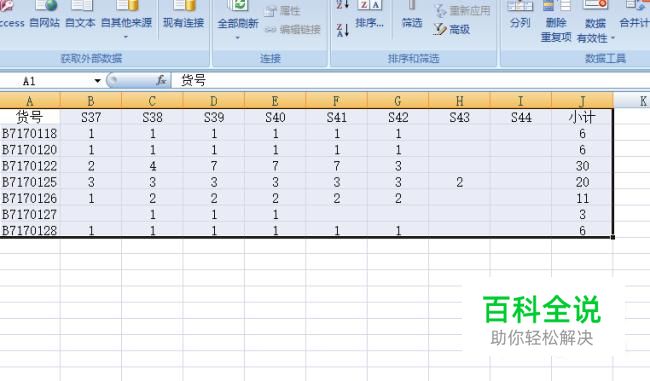
Task: Select cell B7170118
Action: pyautogui.click(x=29, y=133)
